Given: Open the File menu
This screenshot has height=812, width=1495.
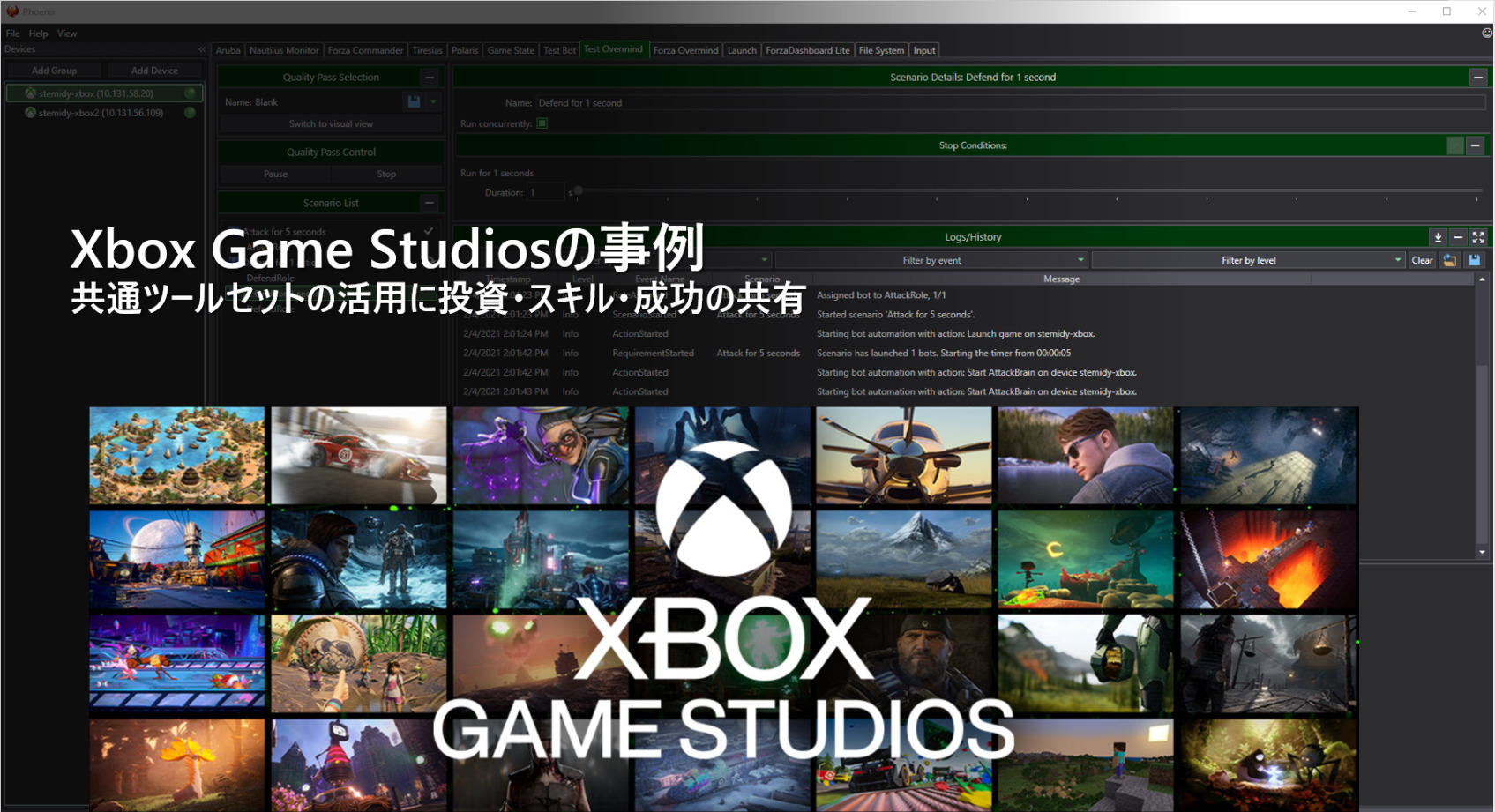Looking at the screenshot, I should [x=12, y=34].
